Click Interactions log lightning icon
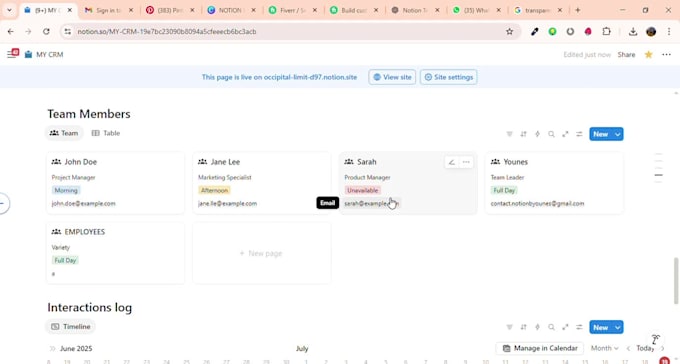This screenshot has height=364, width=680. click(x=537, y=327)
